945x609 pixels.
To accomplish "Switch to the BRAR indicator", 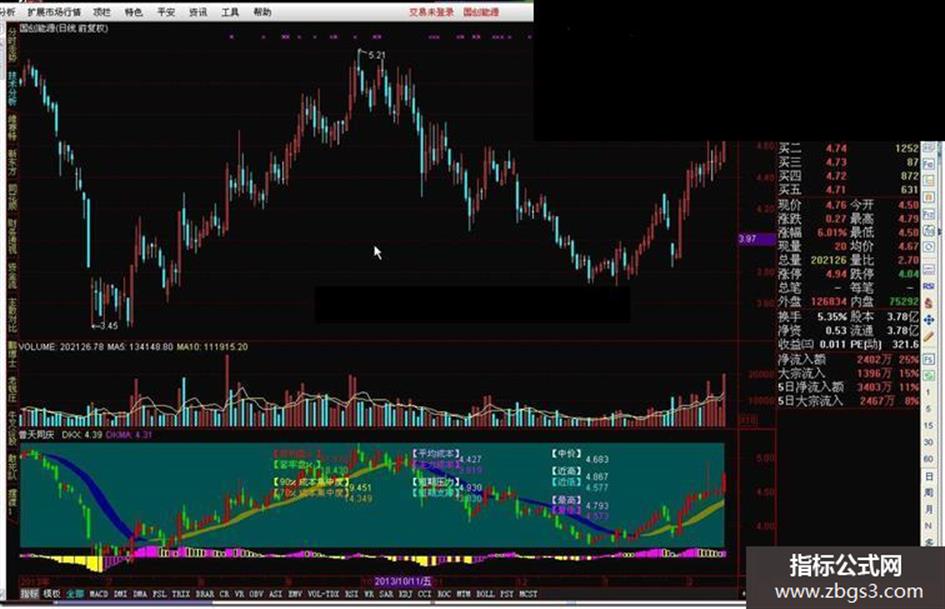I will (x=205, y=594).
